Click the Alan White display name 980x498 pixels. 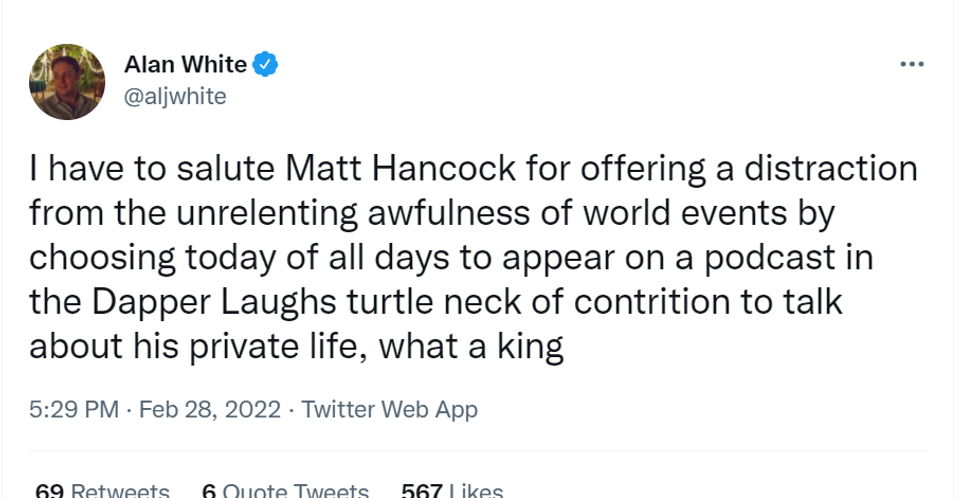click(x=185, y=65)
